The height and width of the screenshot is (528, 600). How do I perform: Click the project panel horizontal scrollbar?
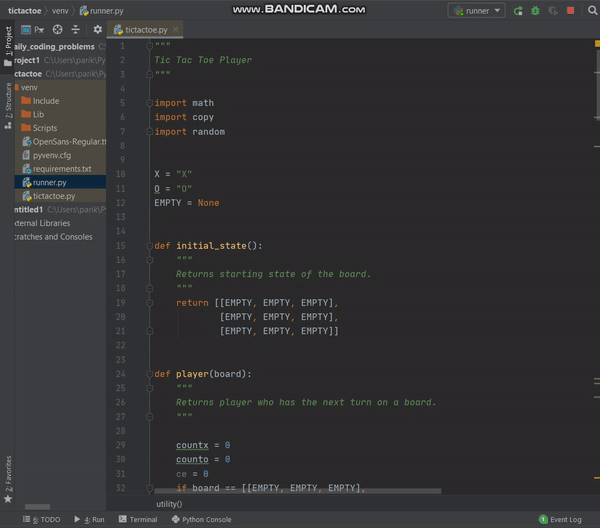pyautogui.click(x=37, y=507)
